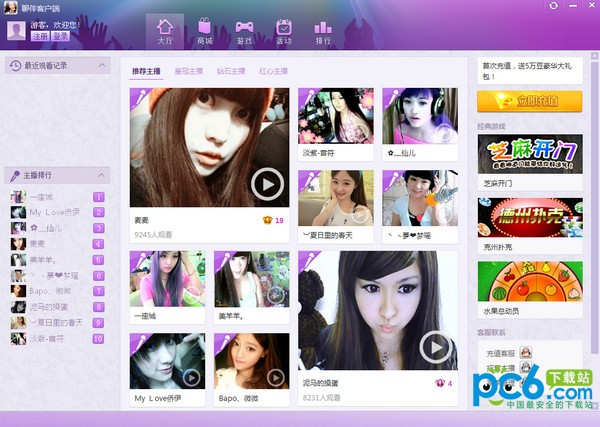The image size is (600, 427).
Task: Play the Bapo、微微 stream
Action: click(x=276, y=378)
